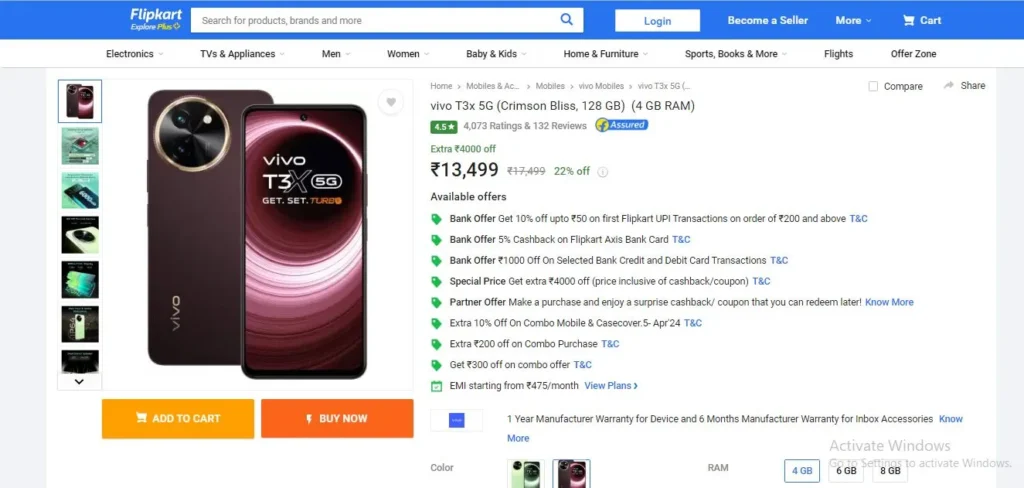Click the Assured badge icon
The image size is (1024, 488).
(621, 125)
